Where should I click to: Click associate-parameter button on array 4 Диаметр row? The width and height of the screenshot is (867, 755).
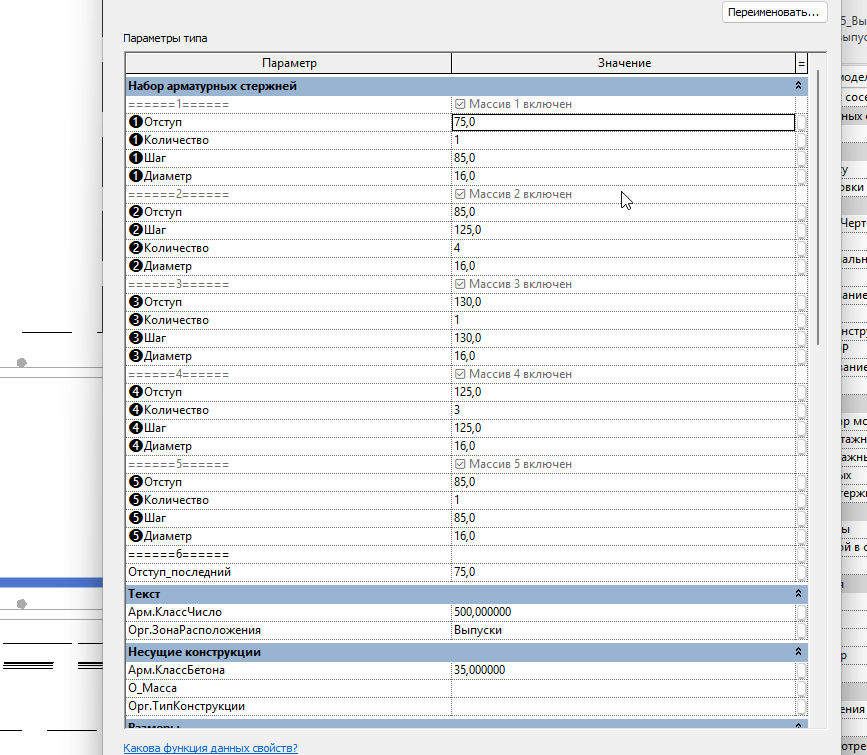click(801, 446)
